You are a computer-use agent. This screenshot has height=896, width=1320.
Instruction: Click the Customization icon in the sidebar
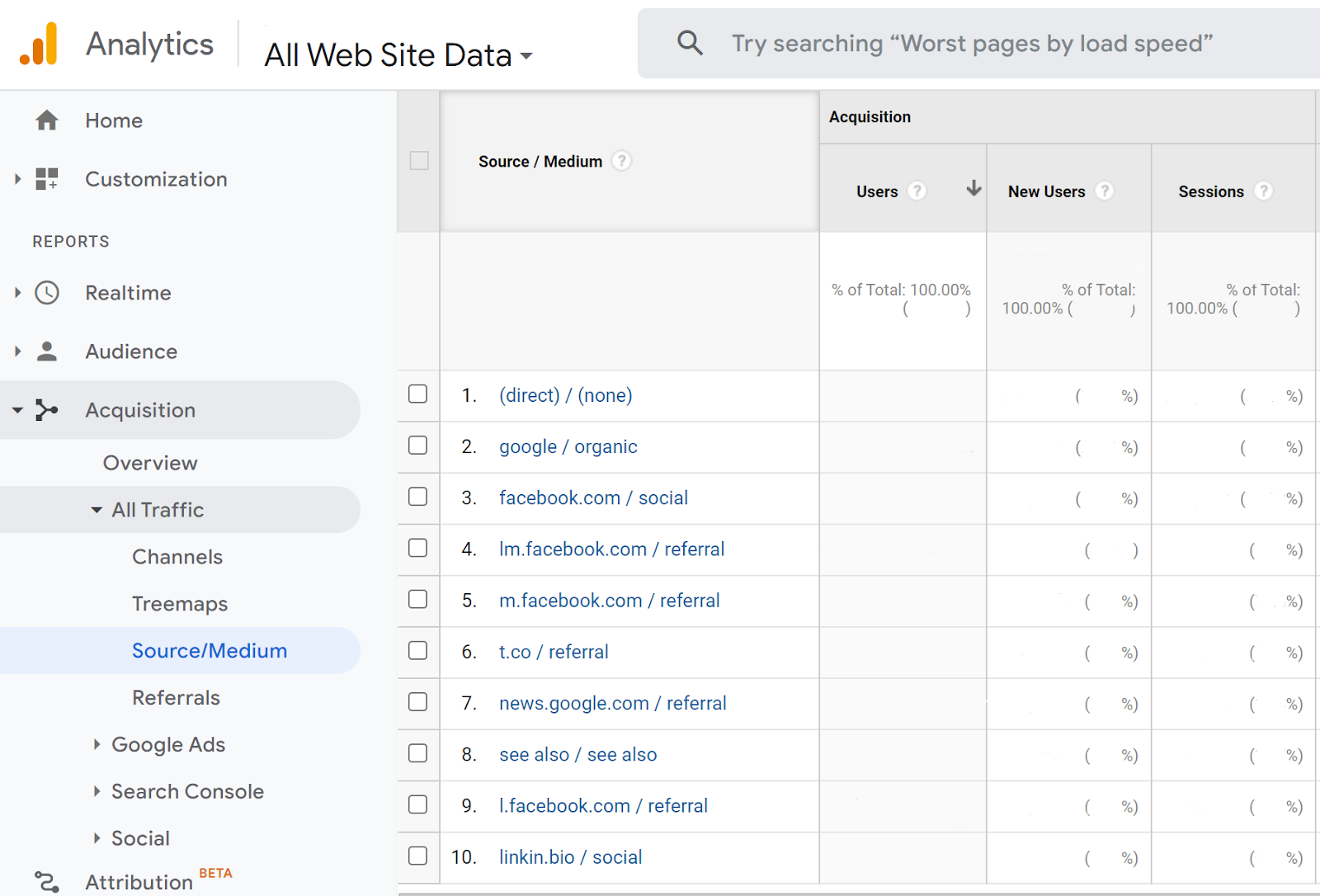click(47, 178)
